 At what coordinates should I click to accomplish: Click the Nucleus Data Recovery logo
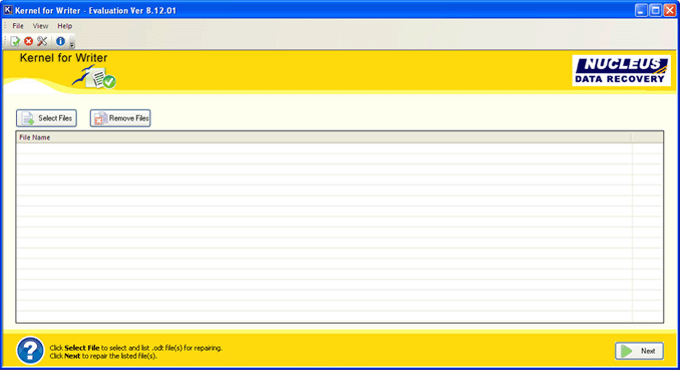point(621,70)
